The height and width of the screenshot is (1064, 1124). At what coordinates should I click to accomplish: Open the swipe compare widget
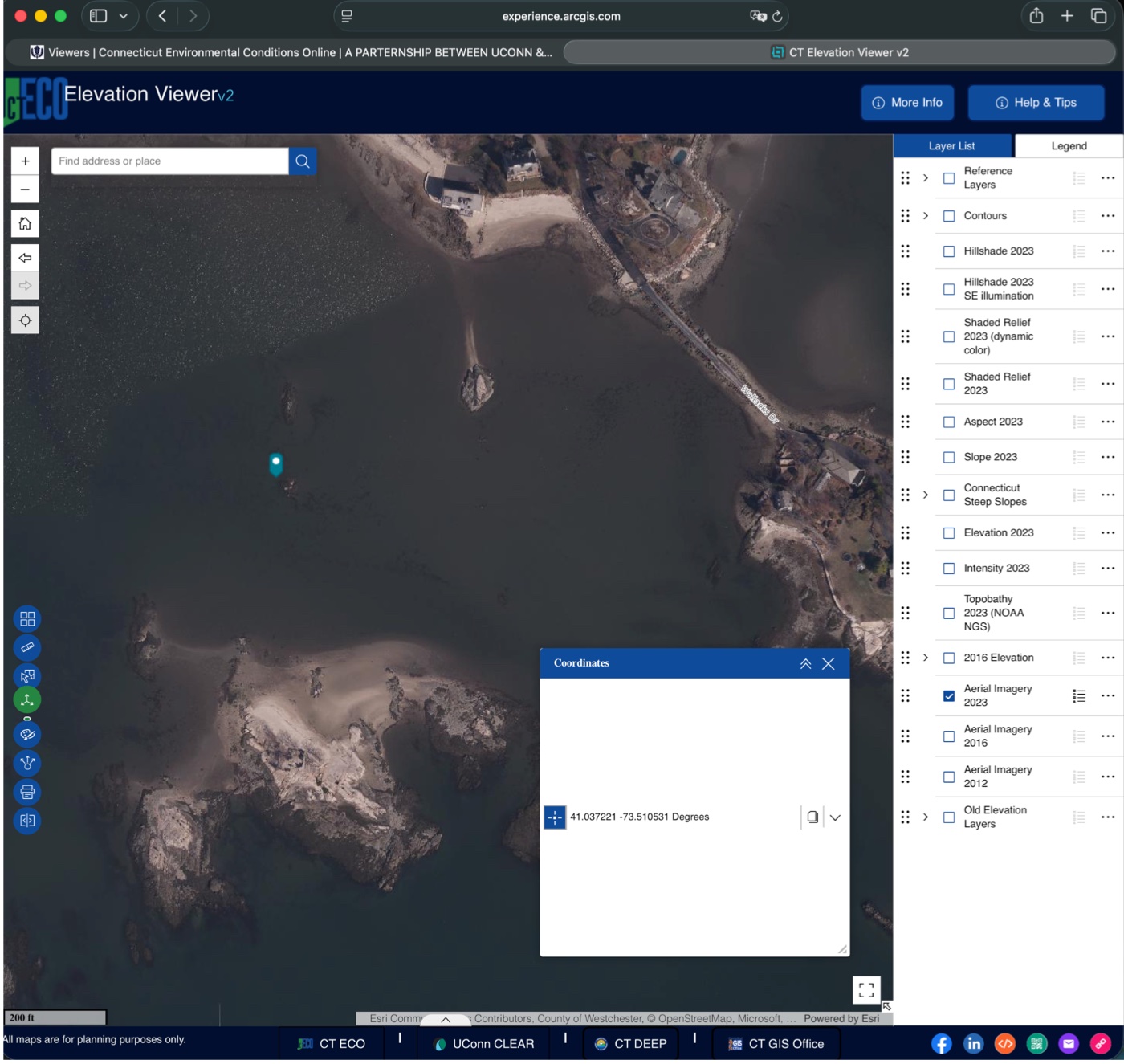coord(27,821)
